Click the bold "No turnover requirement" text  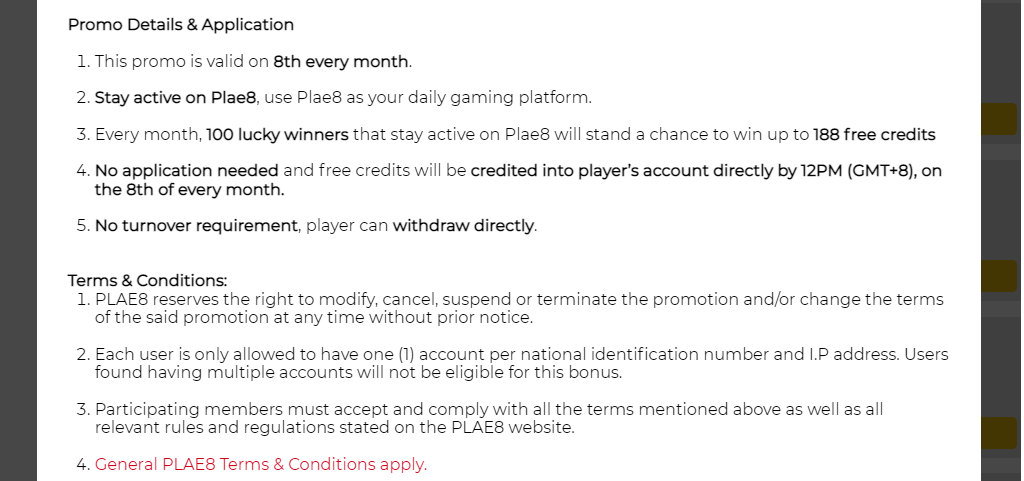coord(197,226)
